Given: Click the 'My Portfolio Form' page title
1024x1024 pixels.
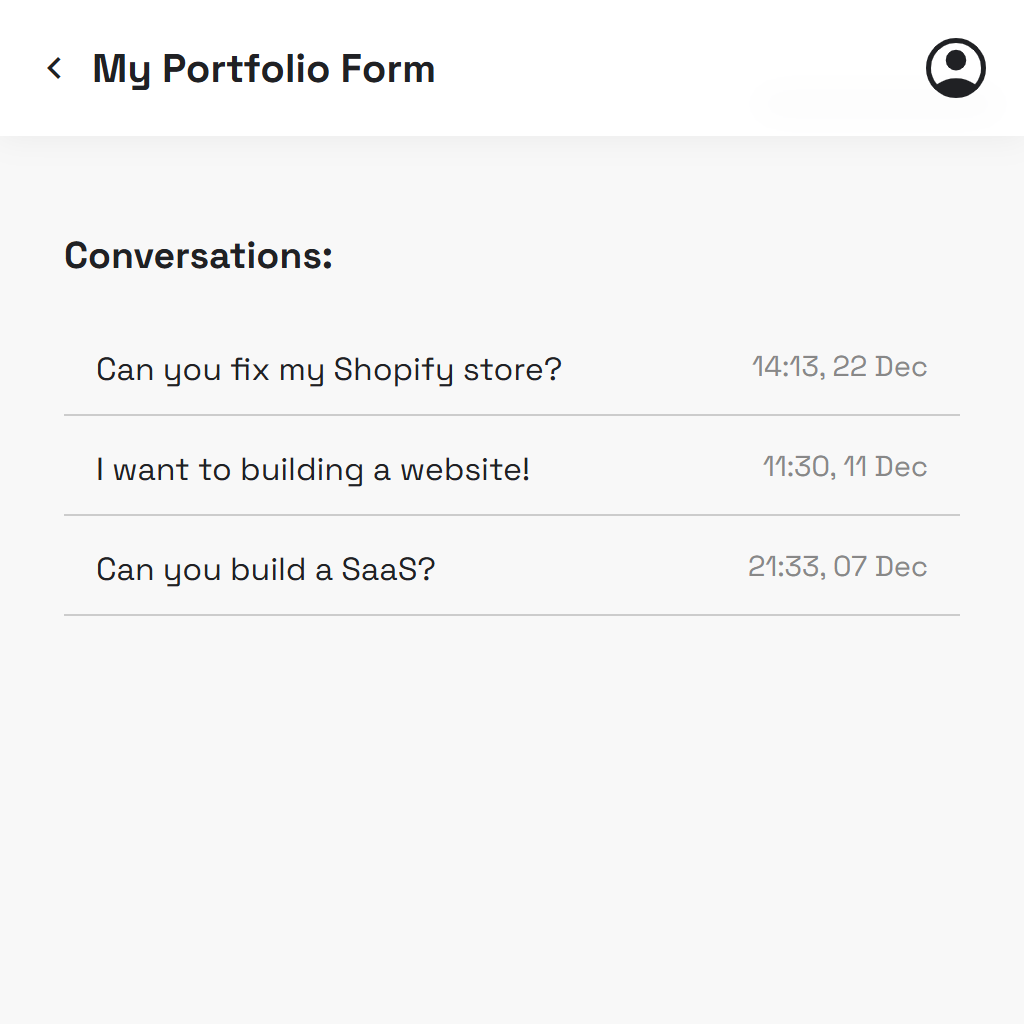Looking at the screenshot, I should point(263,69).
